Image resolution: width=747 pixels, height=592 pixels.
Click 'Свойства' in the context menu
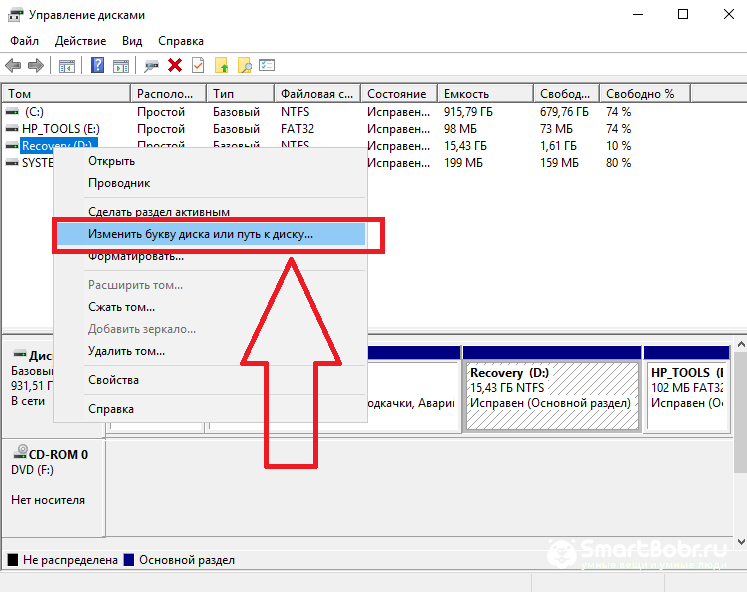pos(113,380)
